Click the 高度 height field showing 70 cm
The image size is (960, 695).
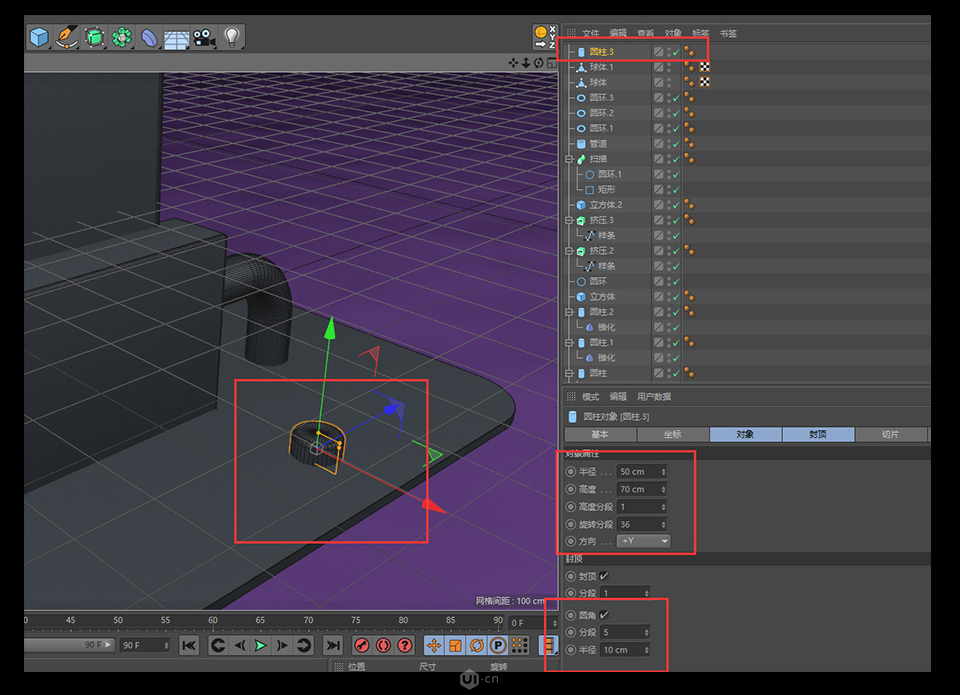point(640,488)
